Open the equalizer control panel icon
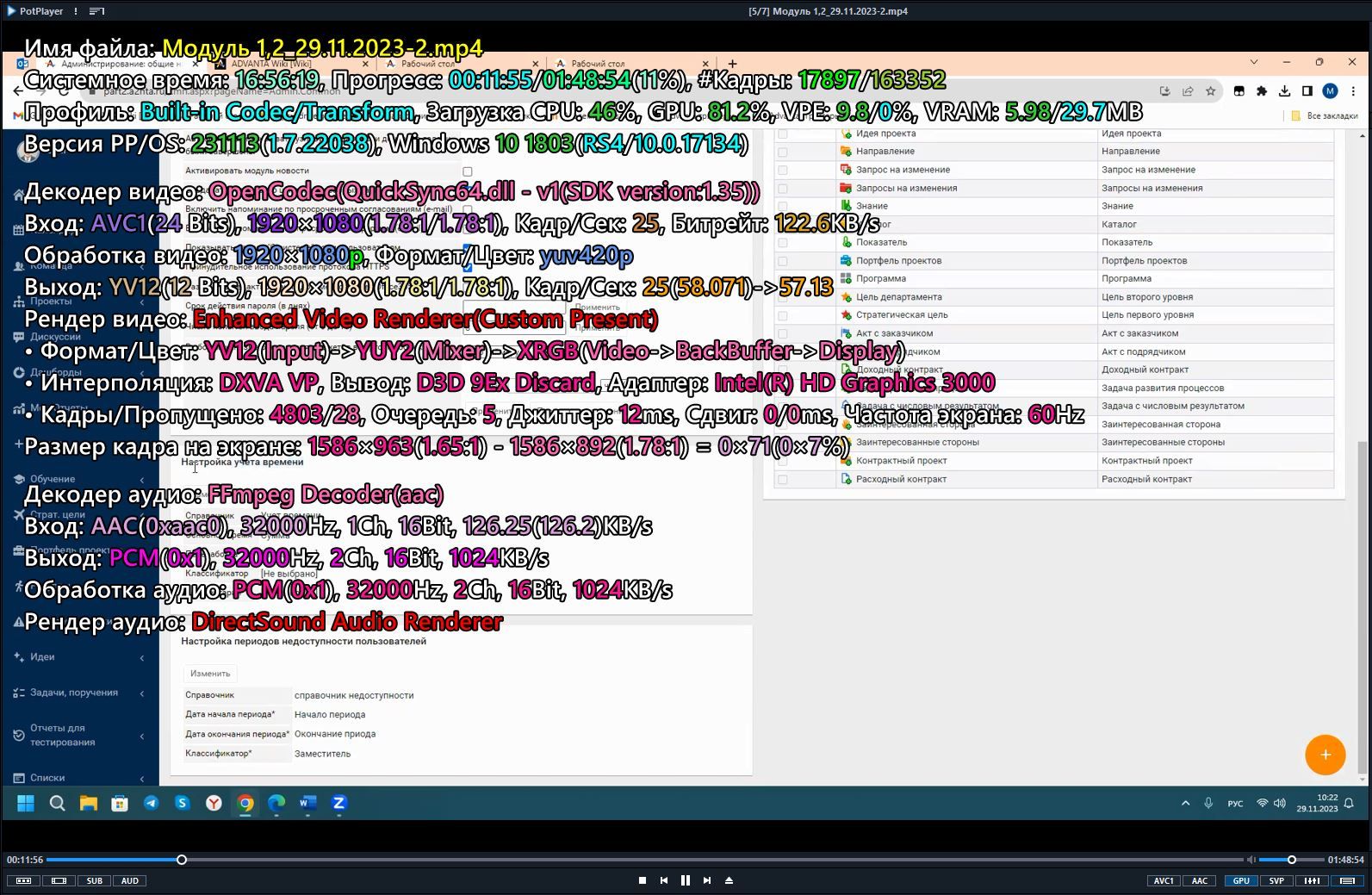Screen dimensions: 1372x895 (x=1312, y=881)
